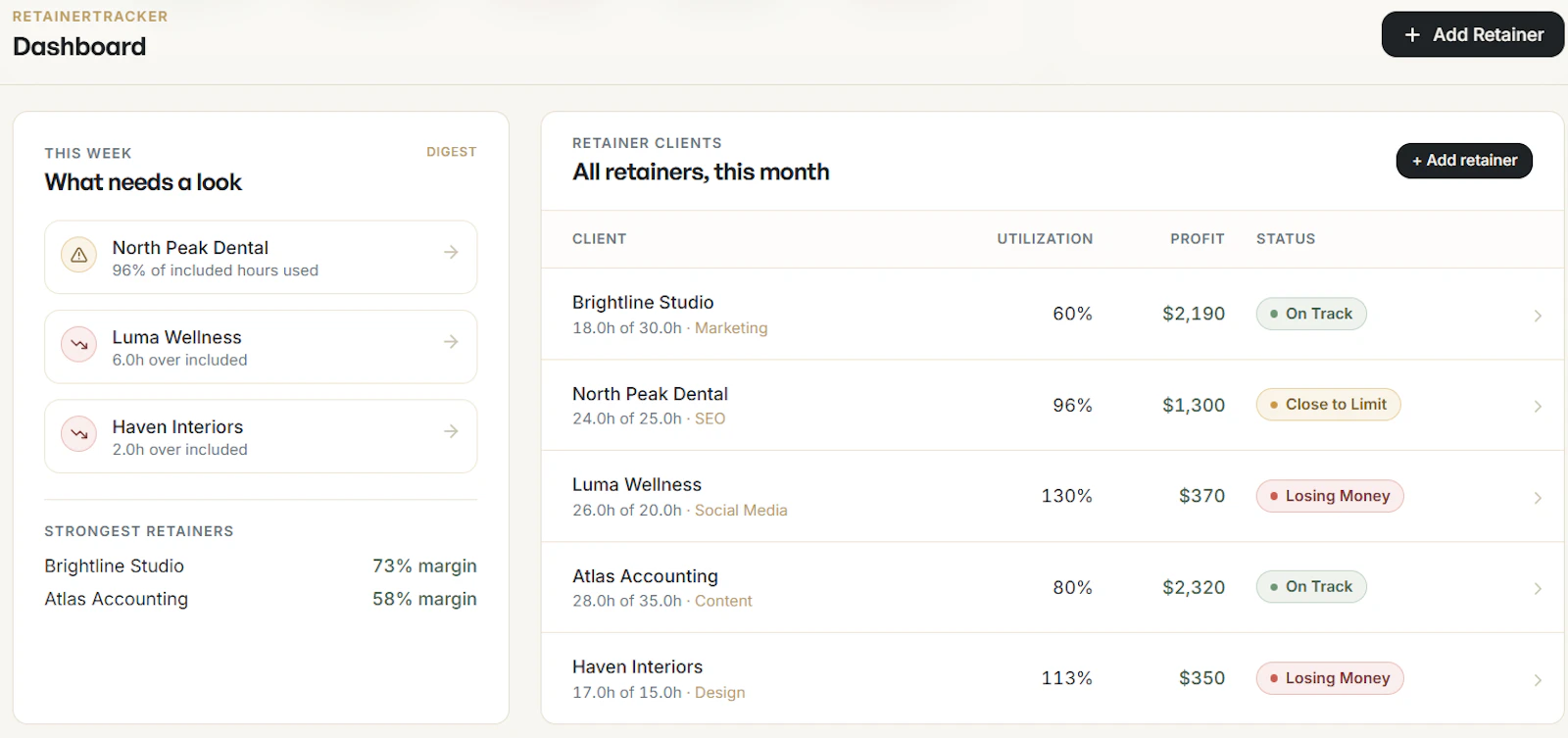Click the UTILIZATION column header
This screenshot has height=738, width=1568.
click(x=1045, y=239)
